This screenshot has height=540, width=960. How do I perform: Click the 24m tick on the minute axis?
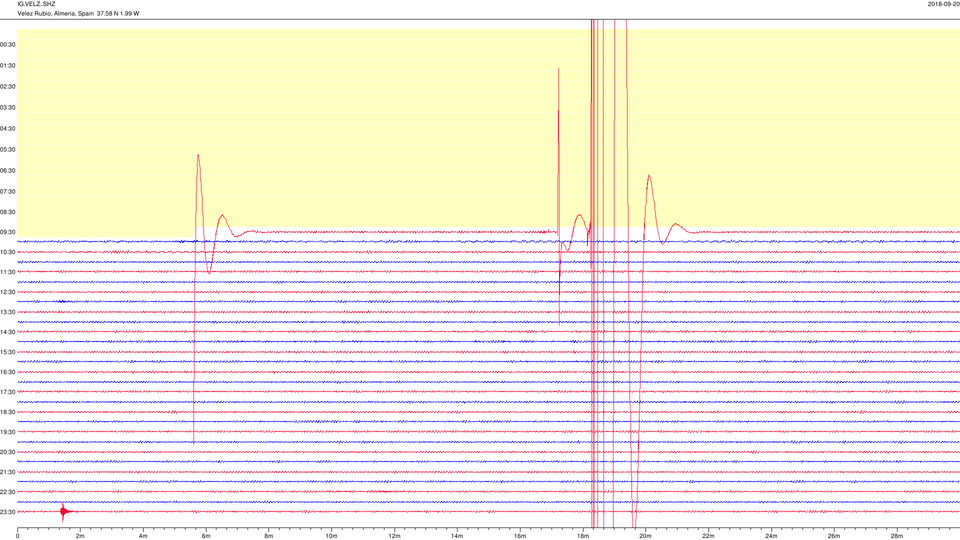coord(771,536)
